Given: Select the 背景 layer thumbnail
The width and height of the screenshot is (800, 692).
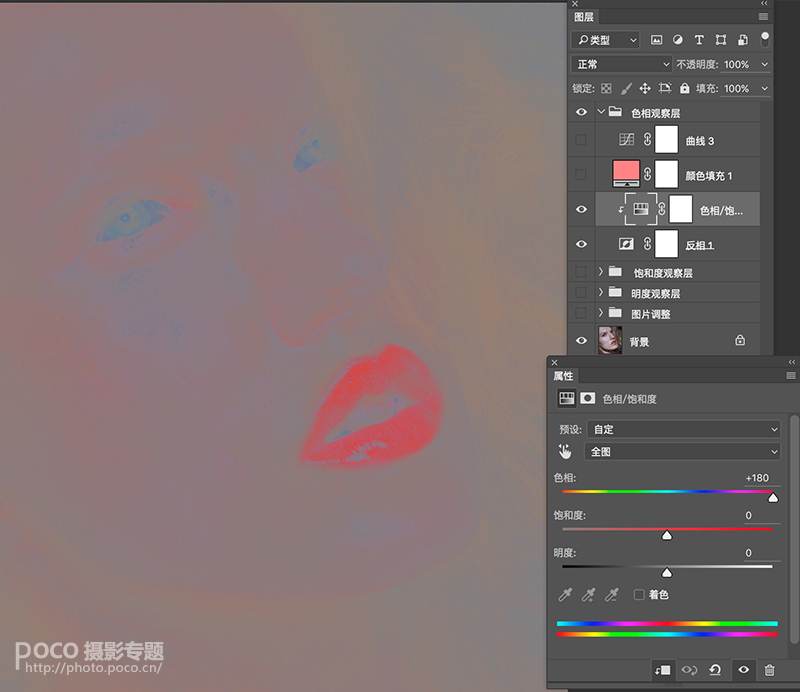Looking at the screenshot, I should point(610,340).
